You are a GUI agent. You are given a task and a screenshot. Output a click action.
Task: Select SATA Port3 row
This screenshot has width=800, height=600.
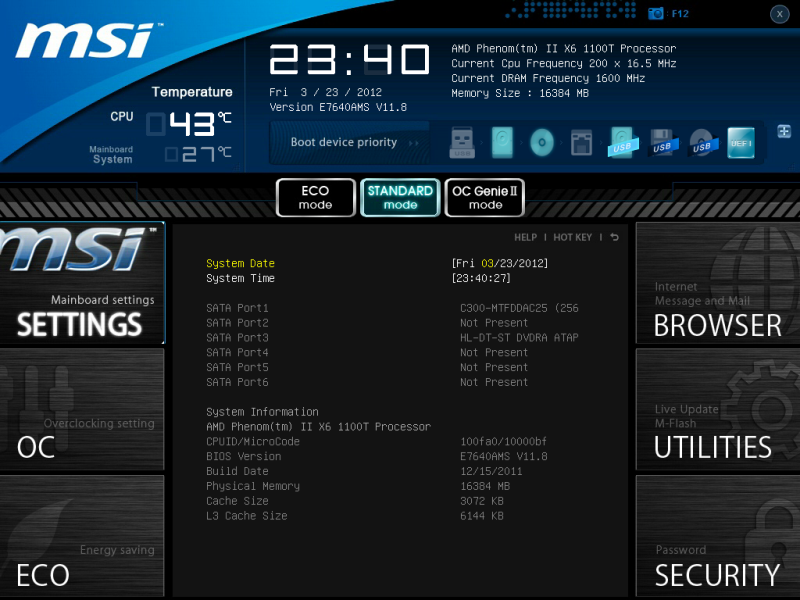point(392,338)
